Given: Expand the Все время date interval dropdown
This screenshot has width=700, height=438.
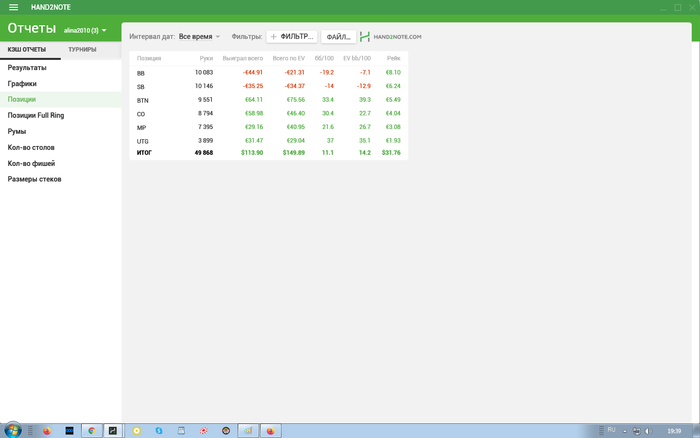Looking at the screenshot, I should coord(199,37).
